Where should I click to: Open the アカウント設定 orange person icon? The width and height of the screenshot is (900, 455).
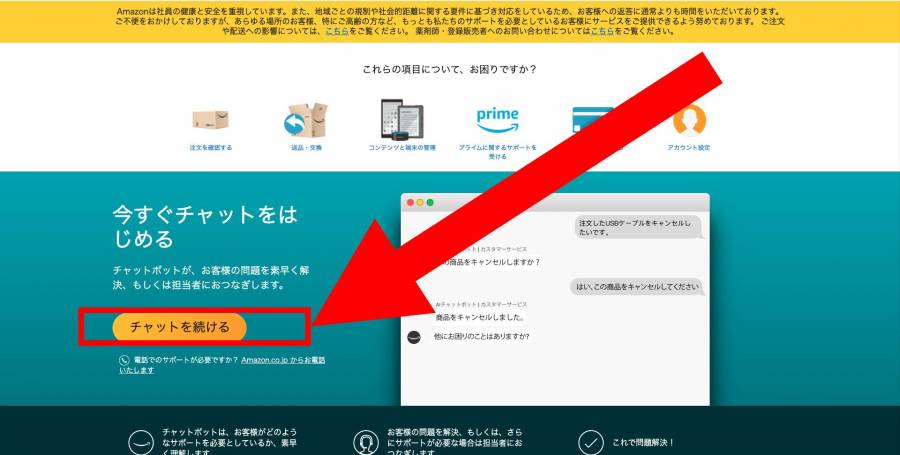point(689,119)
